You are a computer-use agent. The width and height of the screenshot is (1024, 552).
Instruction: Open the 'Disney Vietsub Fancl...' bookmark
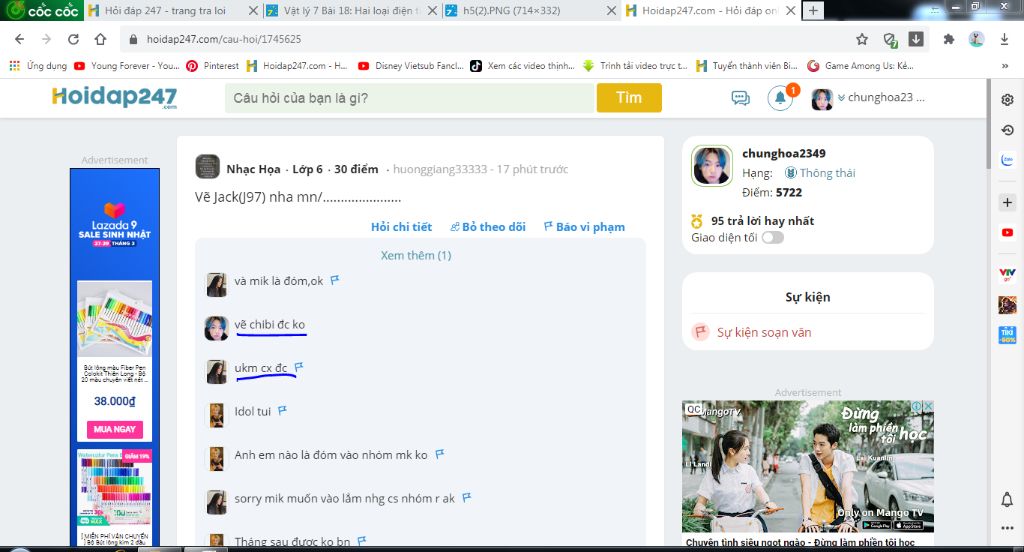click(x=411, y=66)
